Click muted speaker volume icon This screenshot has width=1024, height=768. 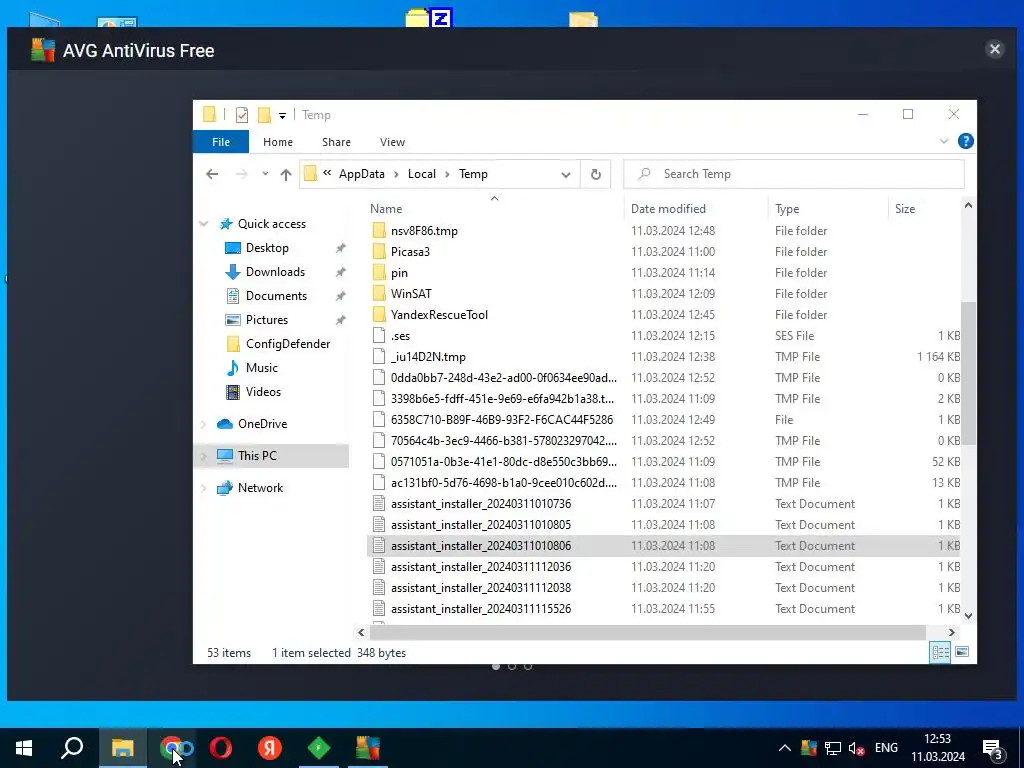(856, 748)
